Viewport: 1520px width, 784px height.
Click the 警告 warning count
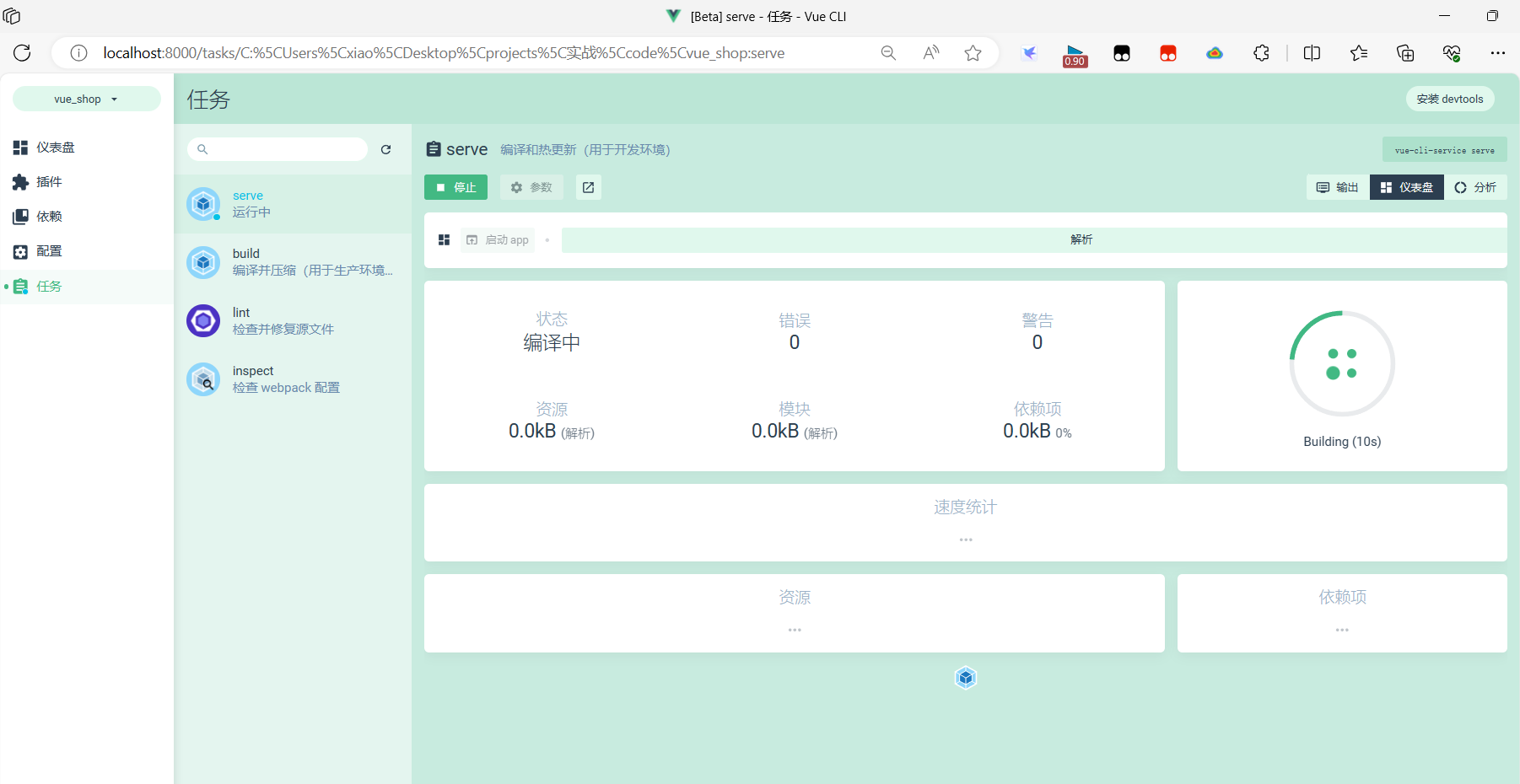(1038, 342)
